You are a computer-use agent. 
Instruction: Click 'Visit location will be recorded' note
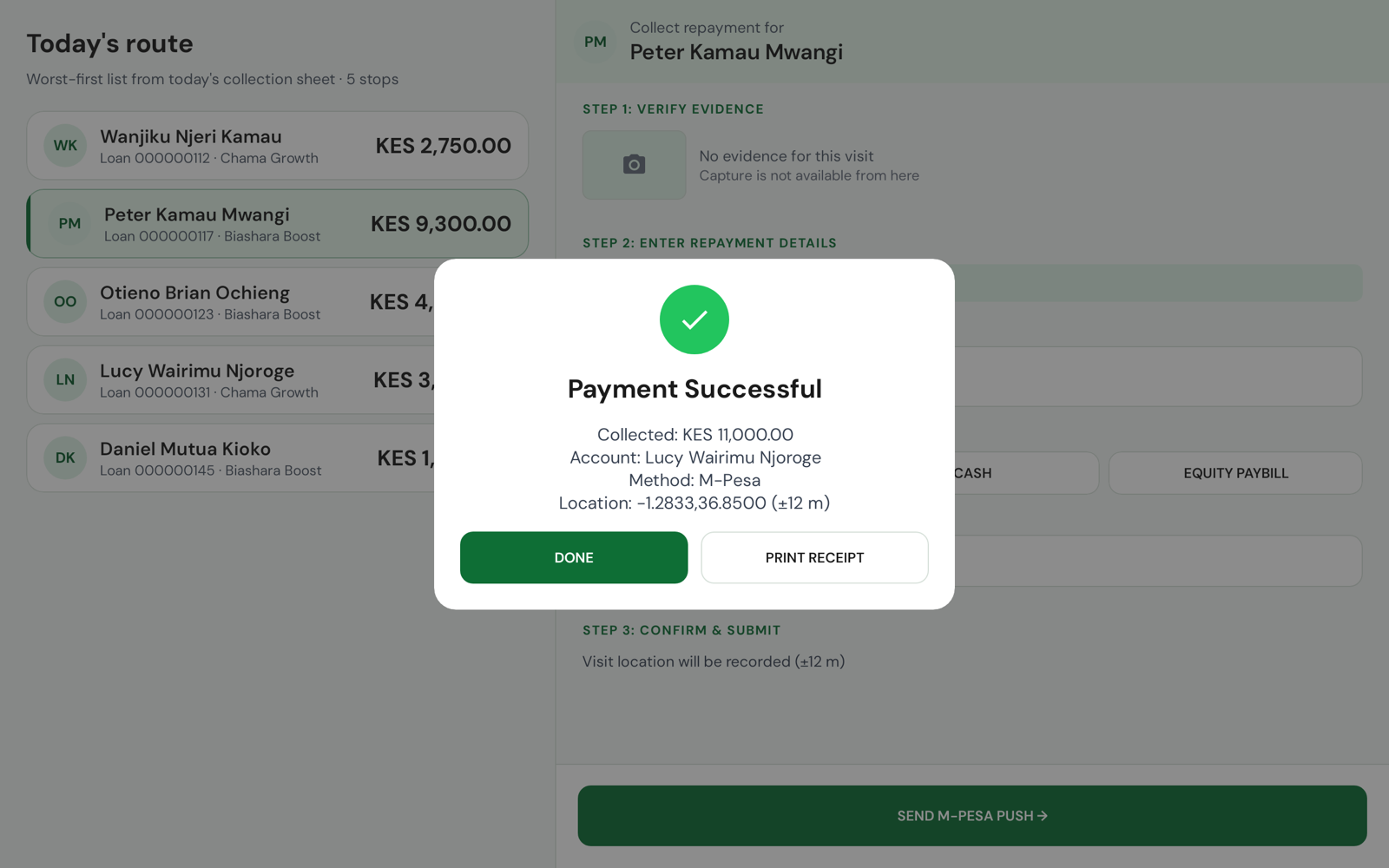coord(714,661)
